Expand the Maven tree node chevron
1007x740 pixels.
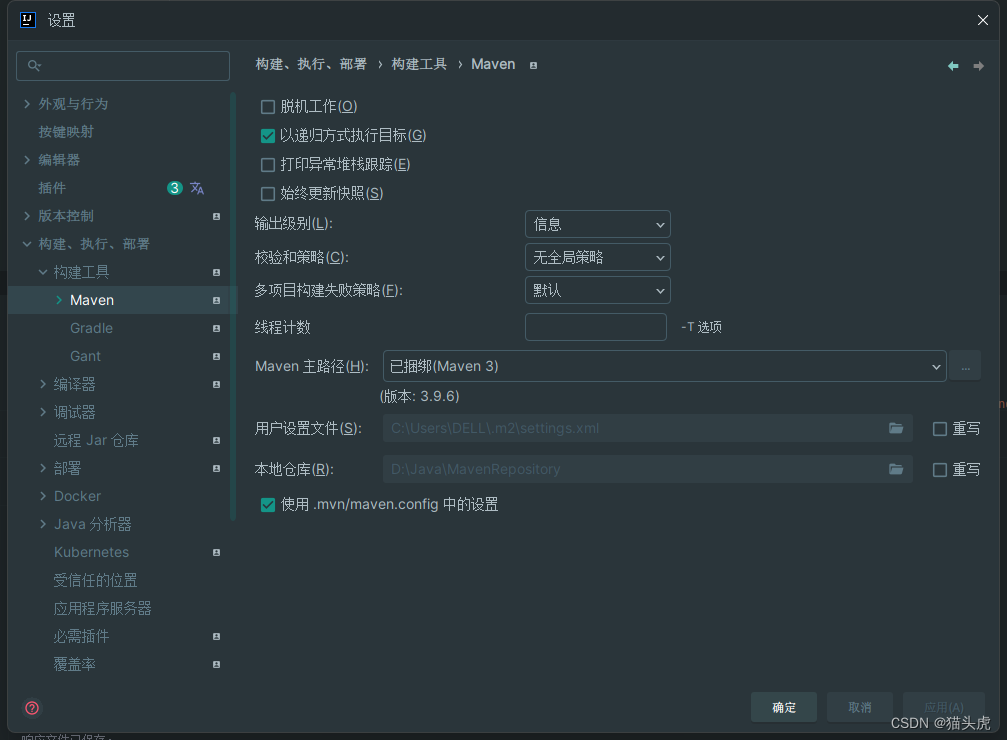tap(59, 300)
